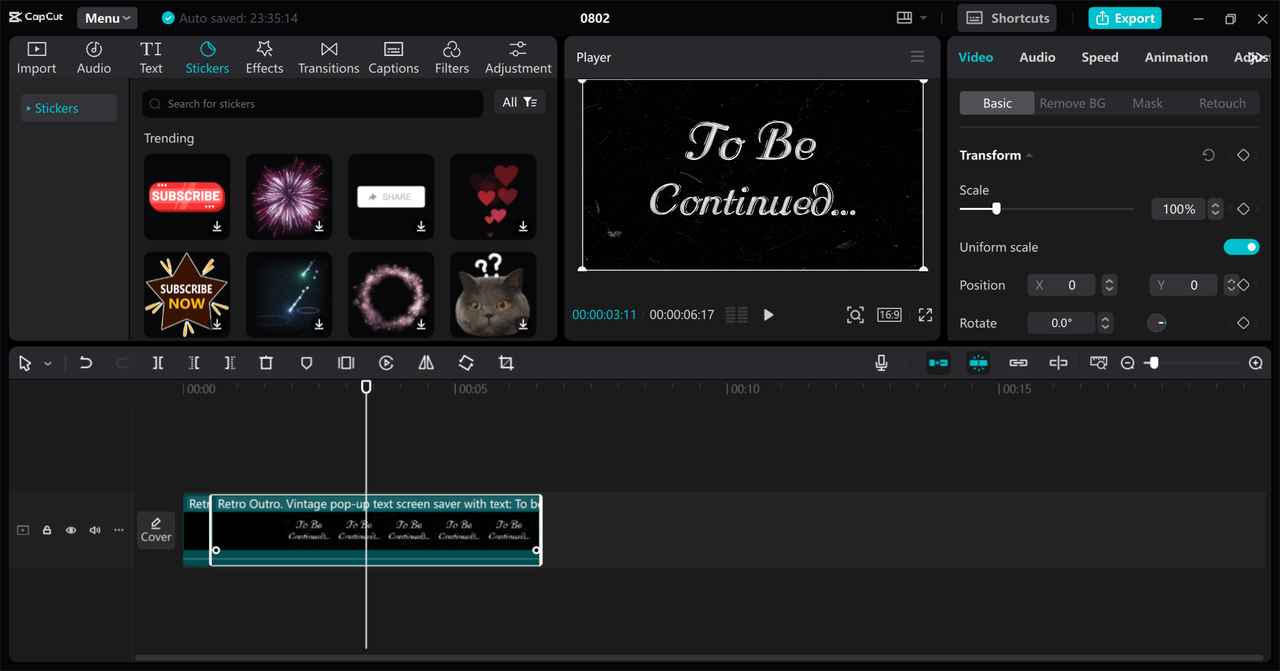Collapse the Transform section
Image resolution: width=1280 pixels, height=671 pixels.
click(1029, 155)
